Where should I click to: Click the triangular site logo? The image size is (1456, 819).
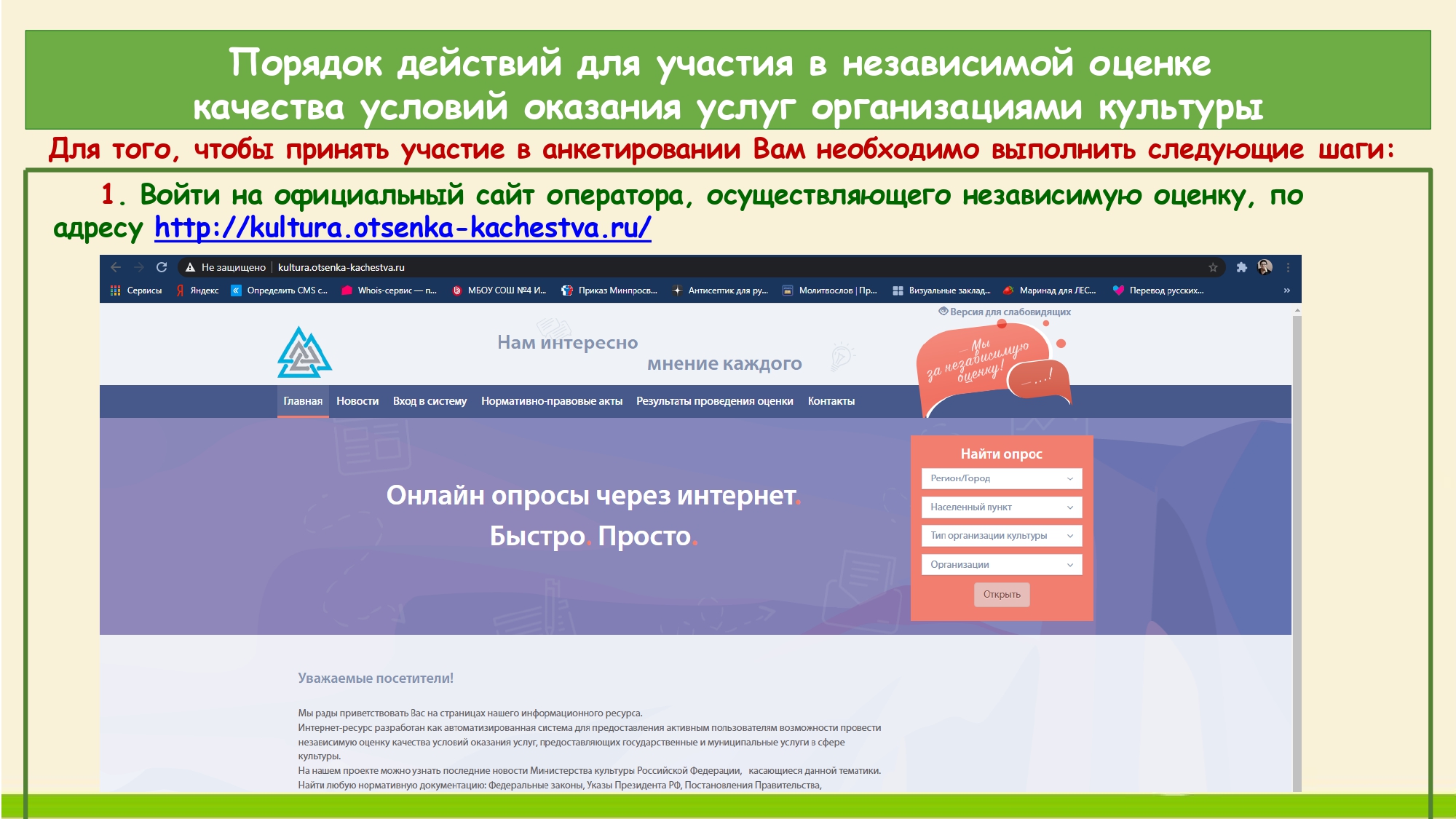coord(304,352)
